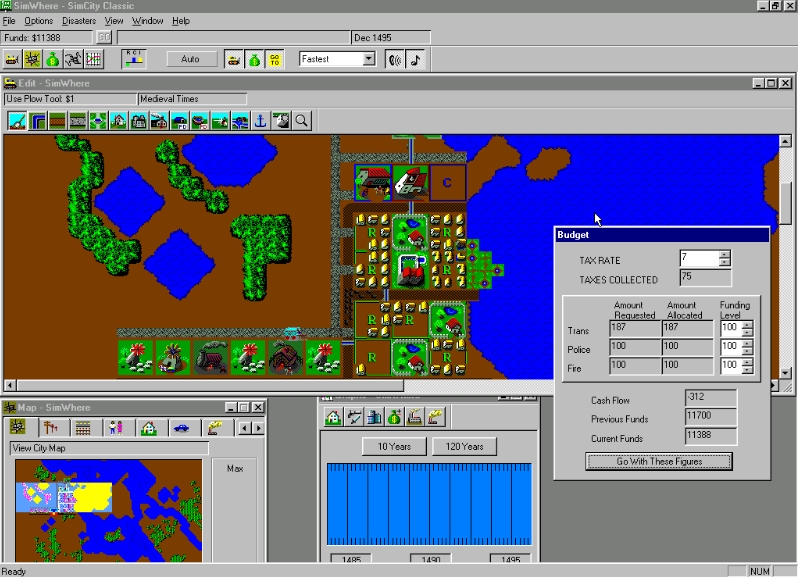Switch to city map tab
This screenshot has width=798, height=577.
pos(18,427)
